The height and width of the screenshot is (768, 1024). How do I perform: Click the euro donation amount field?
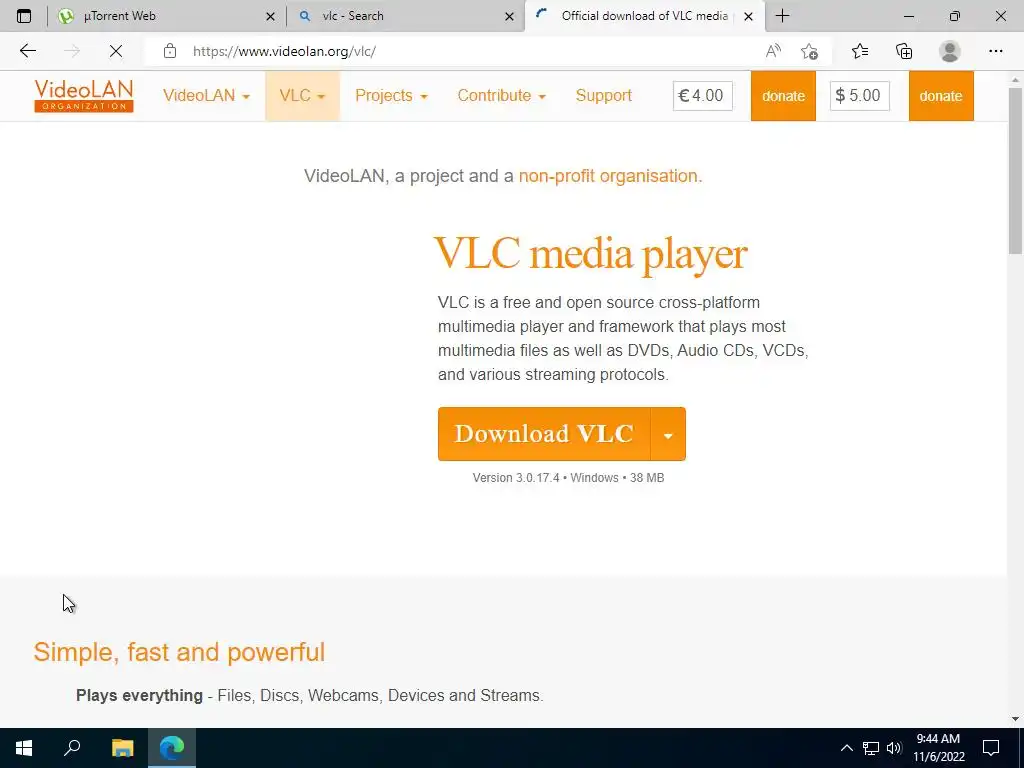703,95
